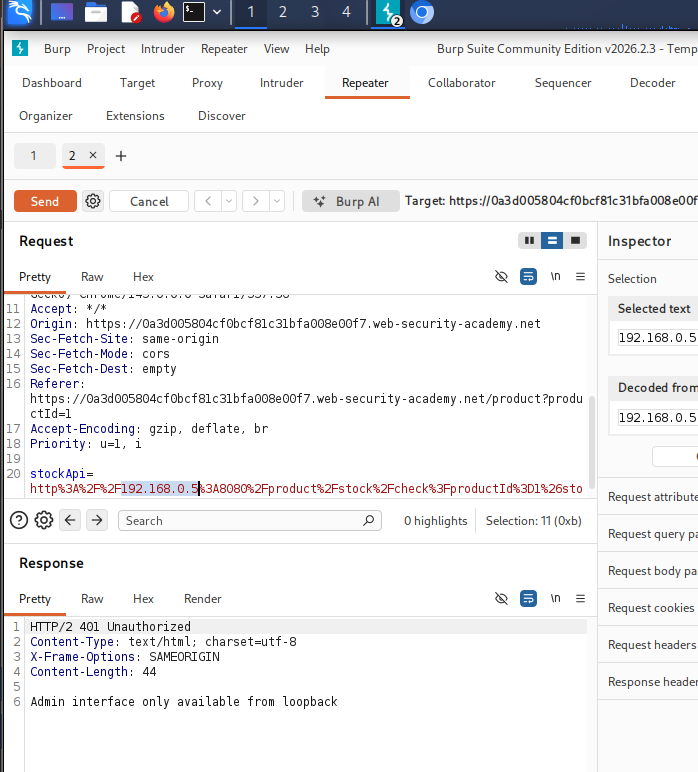698x772 pixels.
Task: Switch to the Collaborator tab
Action: 461,83
